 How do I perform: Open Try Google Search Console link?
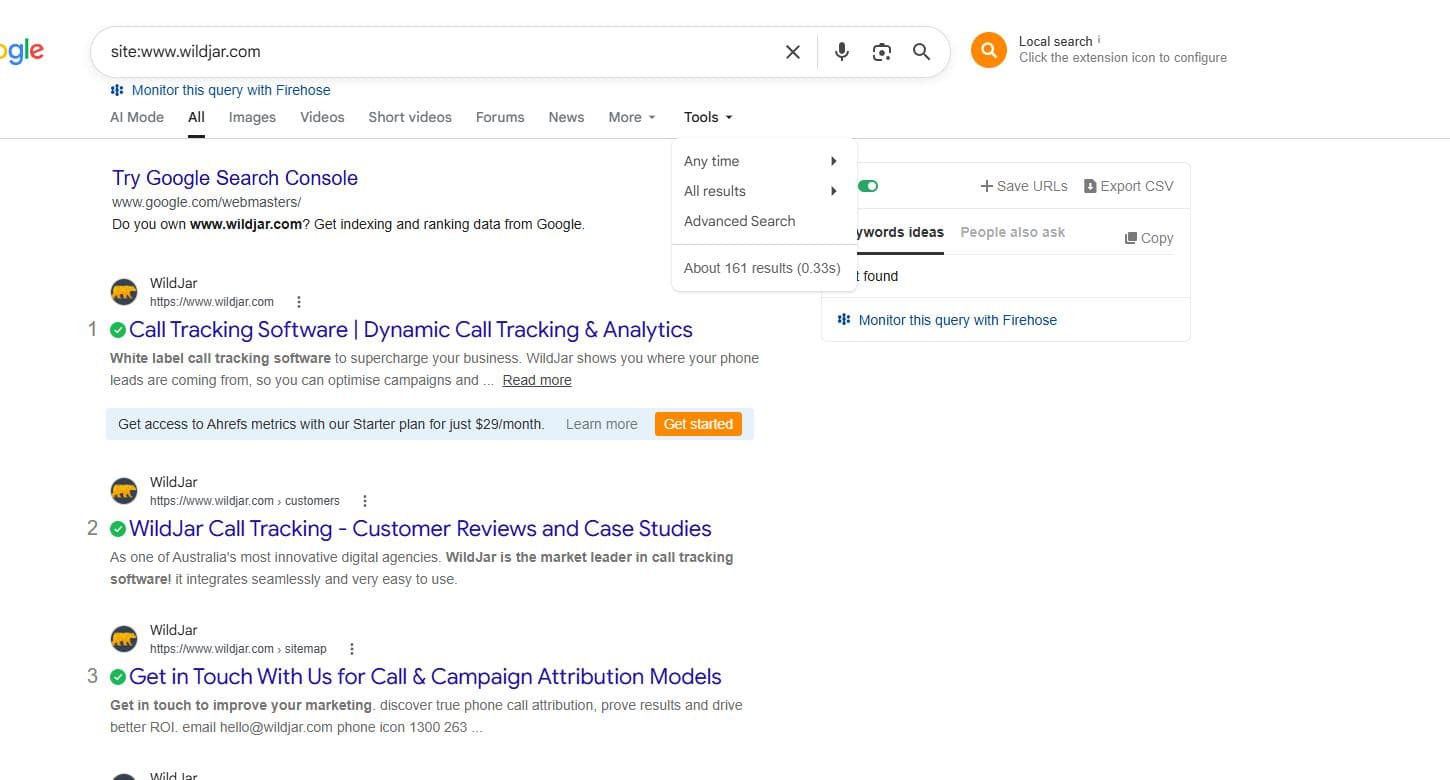pos(235,178)
